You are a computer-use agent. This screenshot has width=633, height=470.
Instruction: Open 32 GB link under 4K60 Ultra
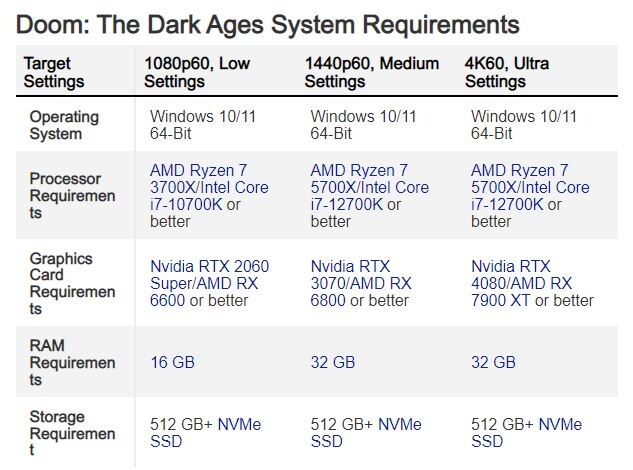coord(493,362)
